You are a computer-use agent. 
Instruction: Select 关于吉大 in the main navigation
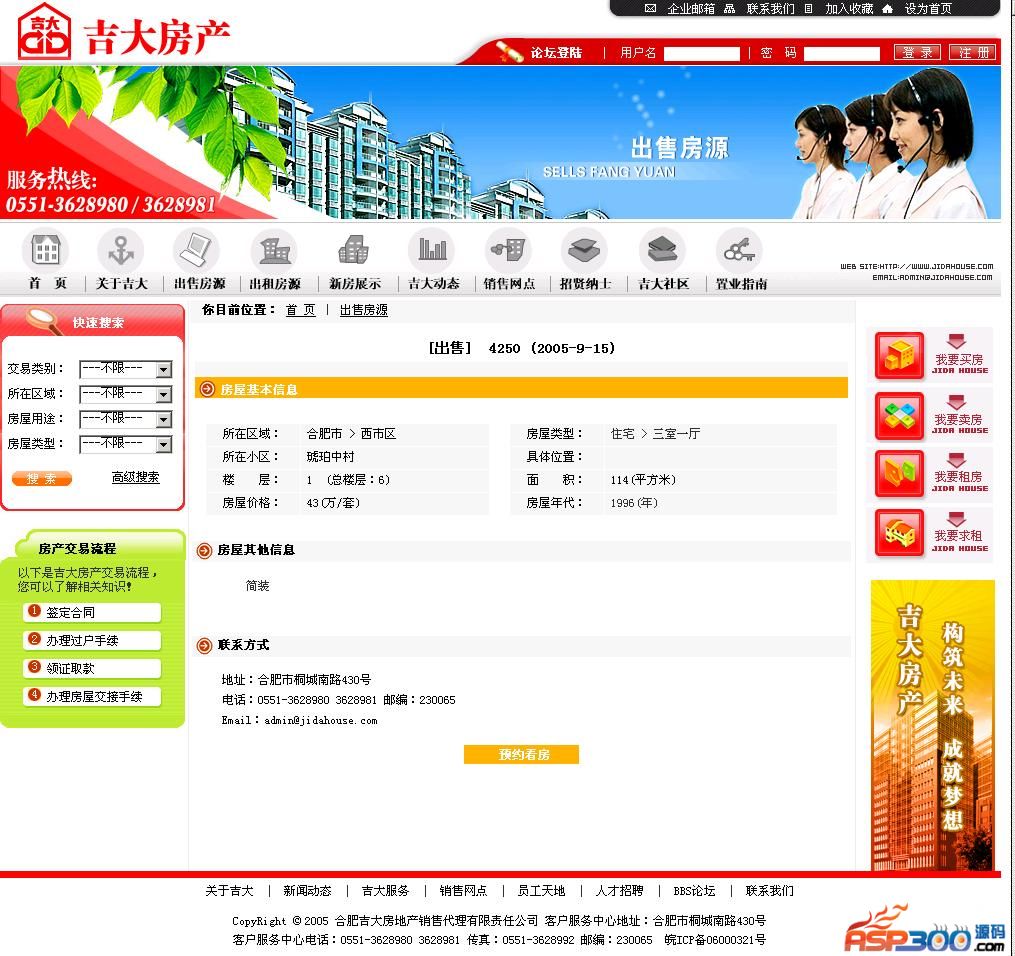(122, 283)
